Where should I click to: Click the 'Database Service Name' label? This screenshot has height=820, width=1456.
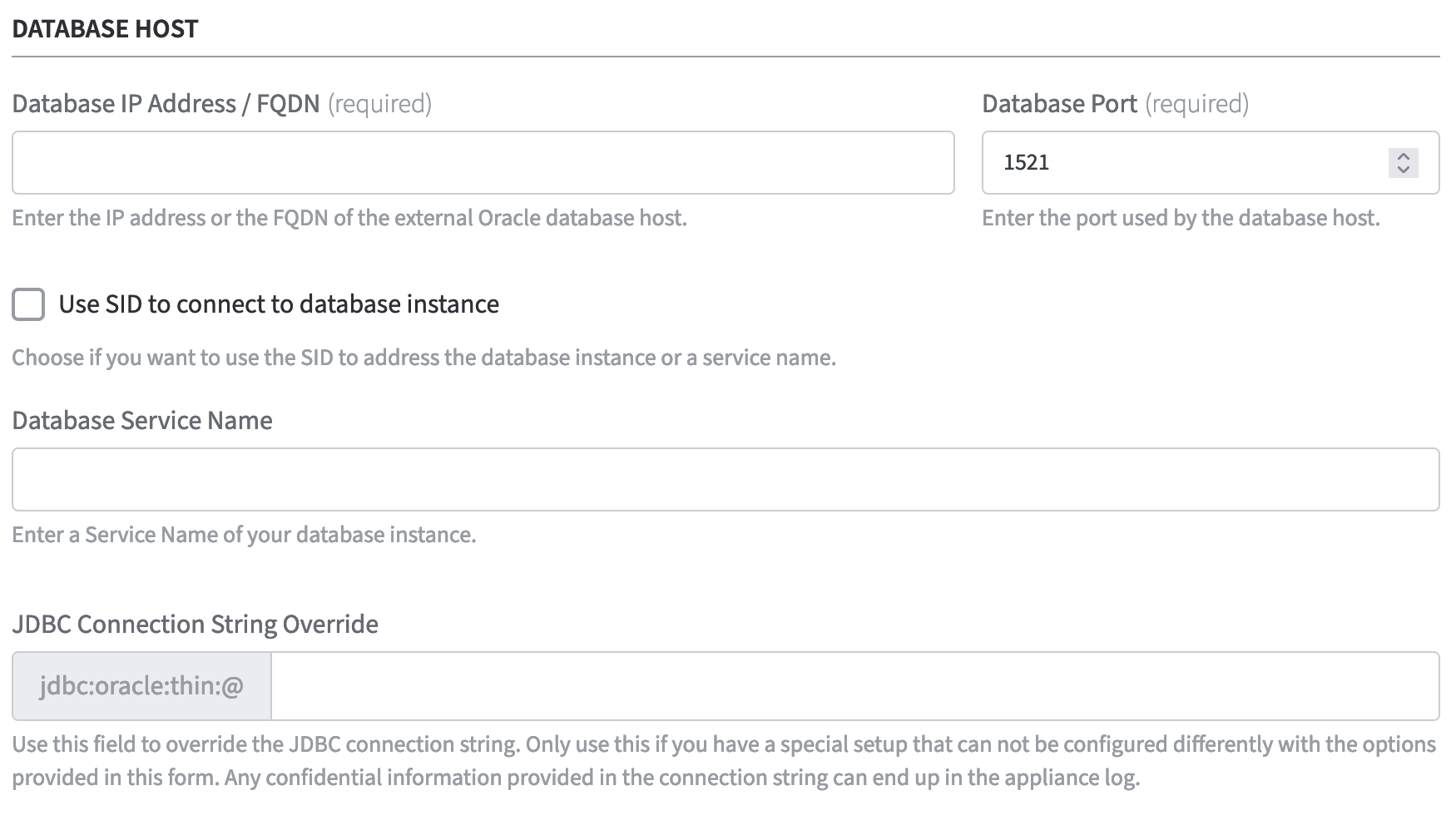[x=142, y=421]
